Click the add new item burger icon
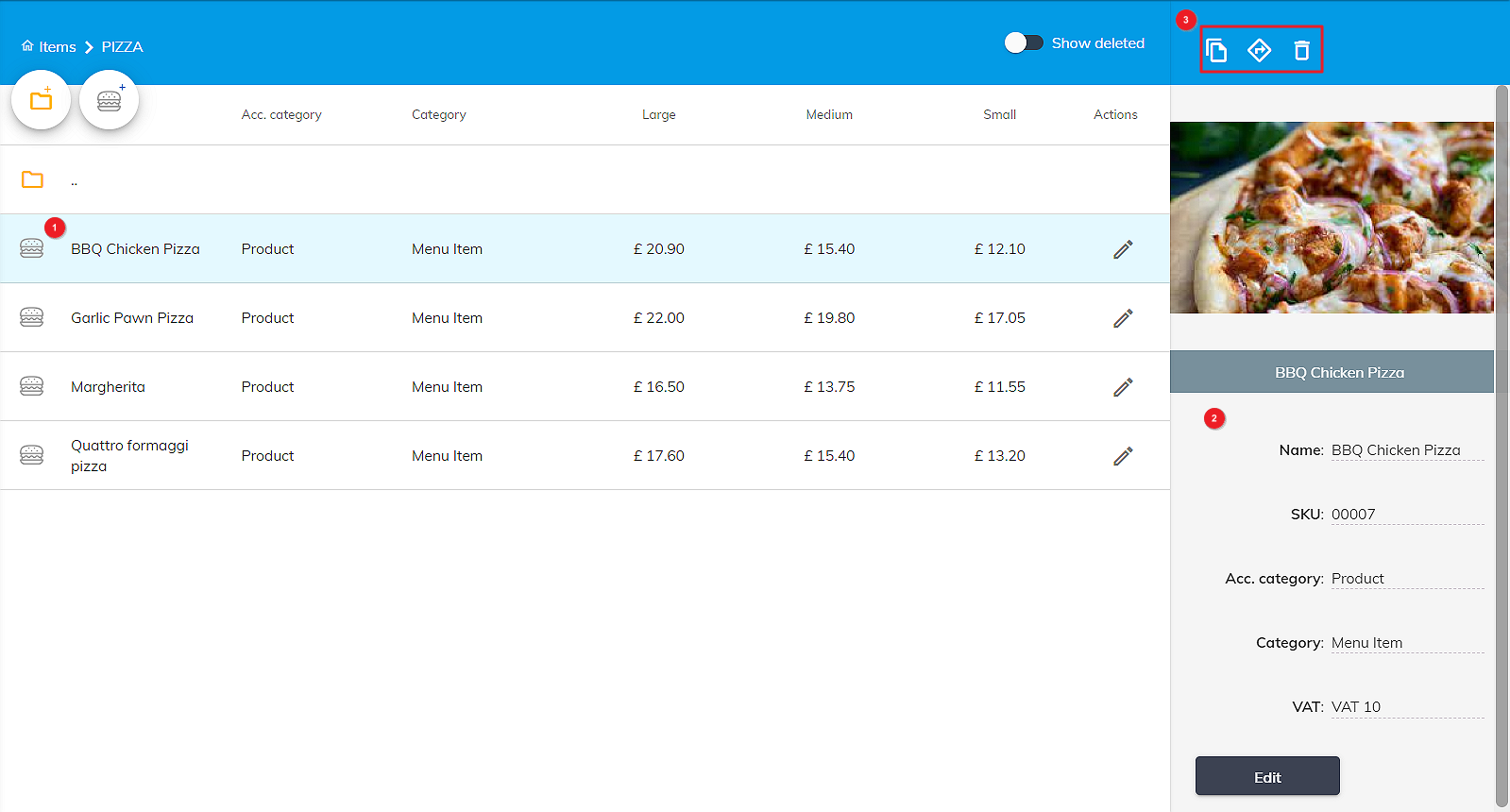 (110, 100)
